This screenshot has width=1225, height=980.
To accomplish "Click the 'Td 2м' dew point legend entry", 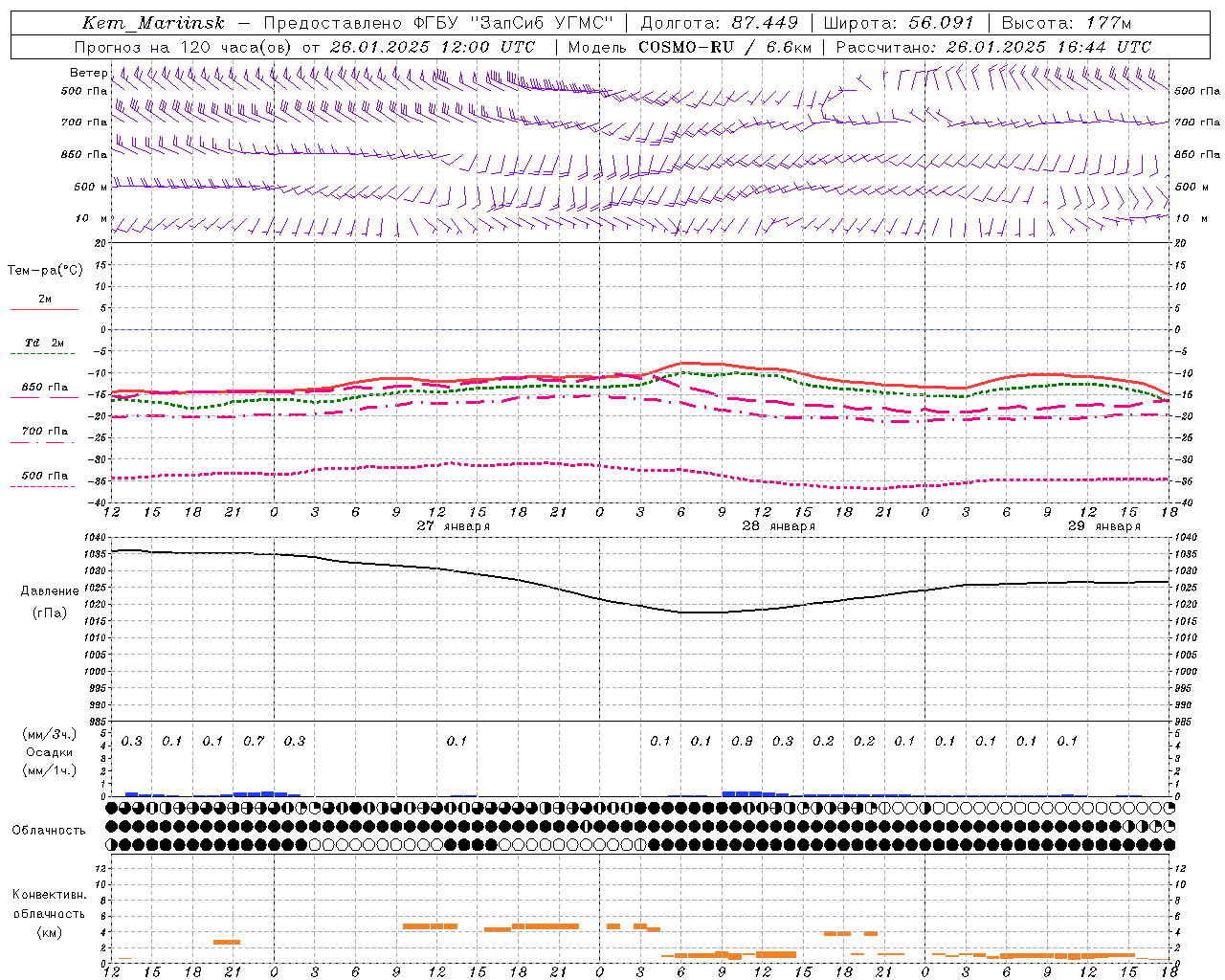I will coord(44,343).
